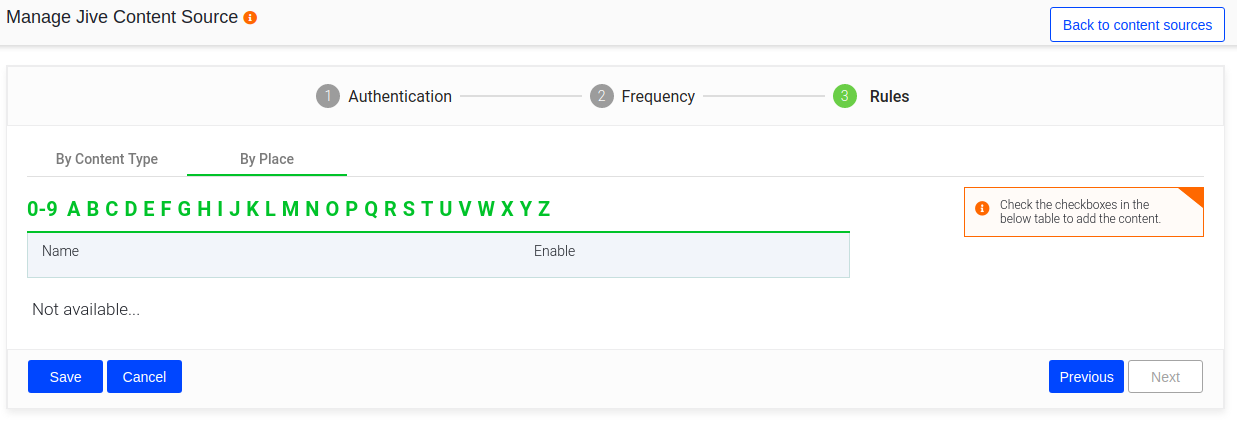Click the orange info icon in the hint box

click(982, 209)
